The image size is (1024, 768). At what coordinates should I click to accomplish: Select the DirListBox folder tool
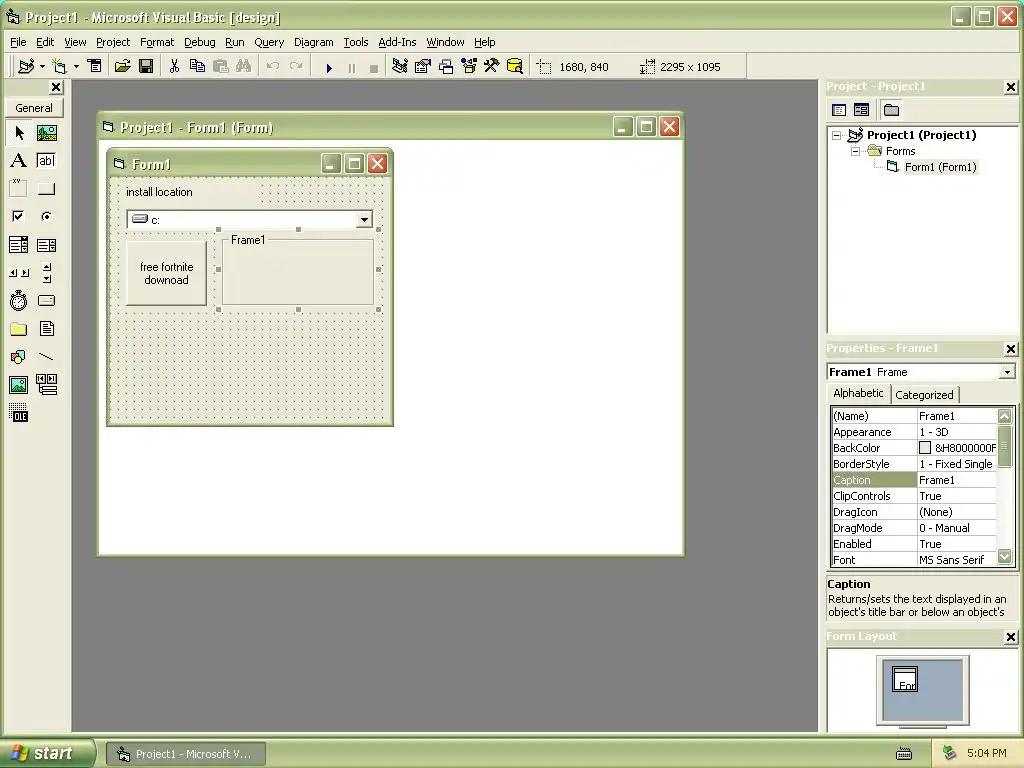(x=18, y=328)
